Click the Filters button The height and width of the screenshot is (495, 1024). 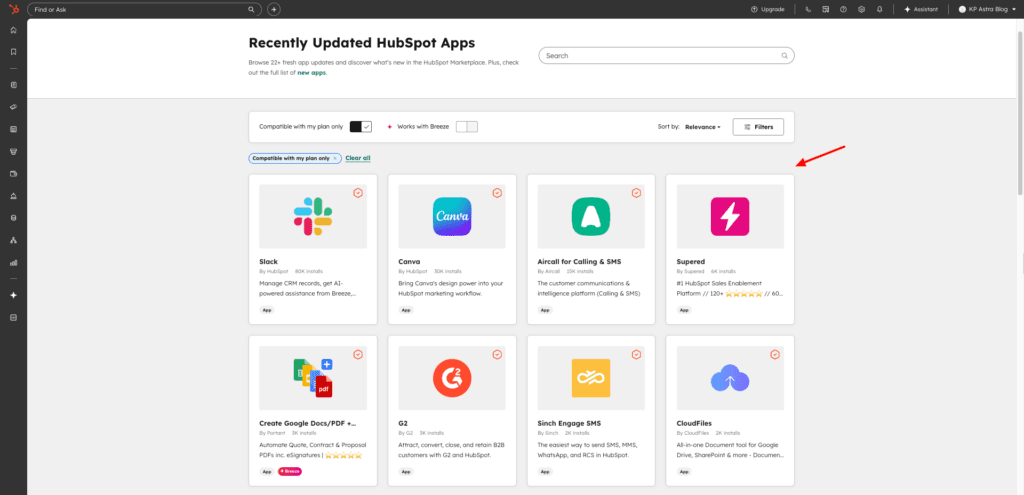[x=758, y=127]
